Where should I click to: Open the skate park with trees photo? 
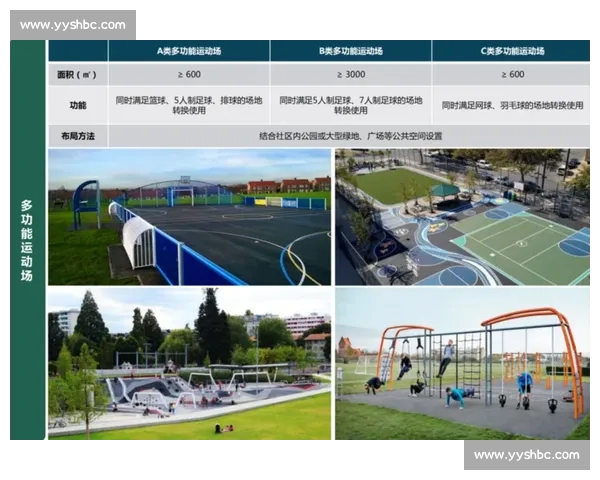point(189,364)
